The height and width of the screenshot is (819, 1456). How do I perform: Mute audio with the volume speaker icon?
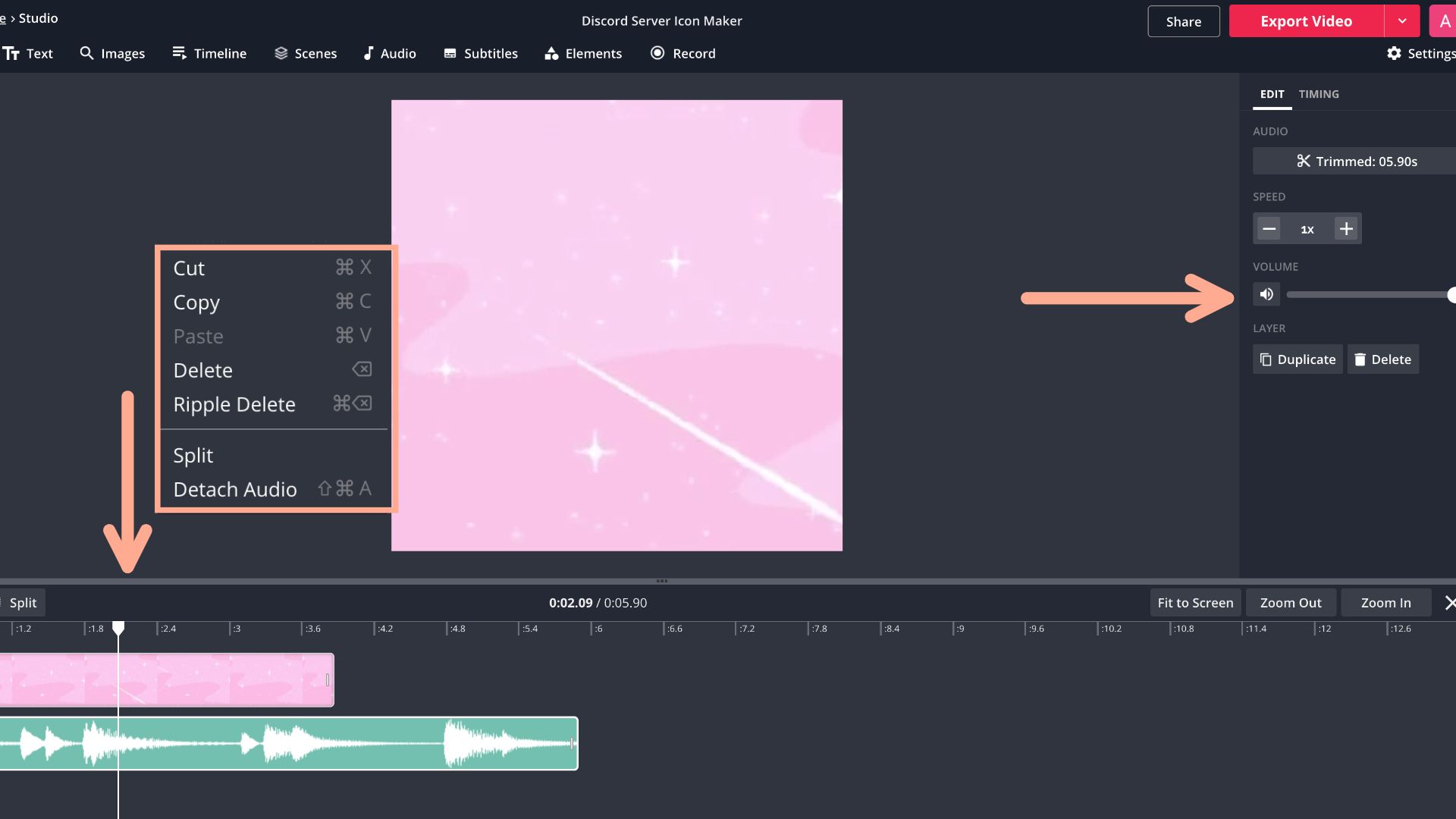(1266, 294)
